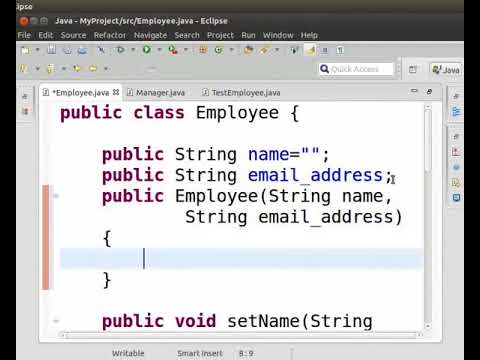480x360 pixels.
Task: Open the File menu
Action: tap(24, 35)
